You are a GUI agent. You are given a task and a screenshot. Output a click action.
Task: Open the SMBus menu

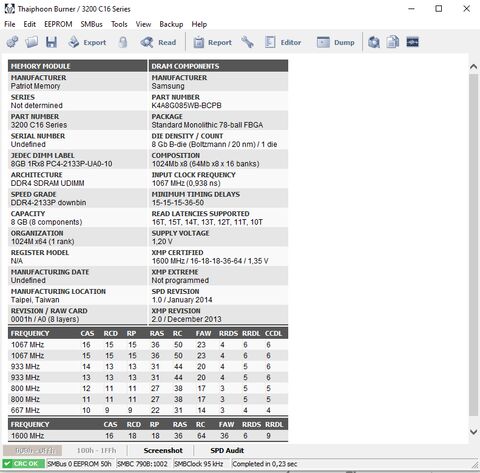coord(91,24)
